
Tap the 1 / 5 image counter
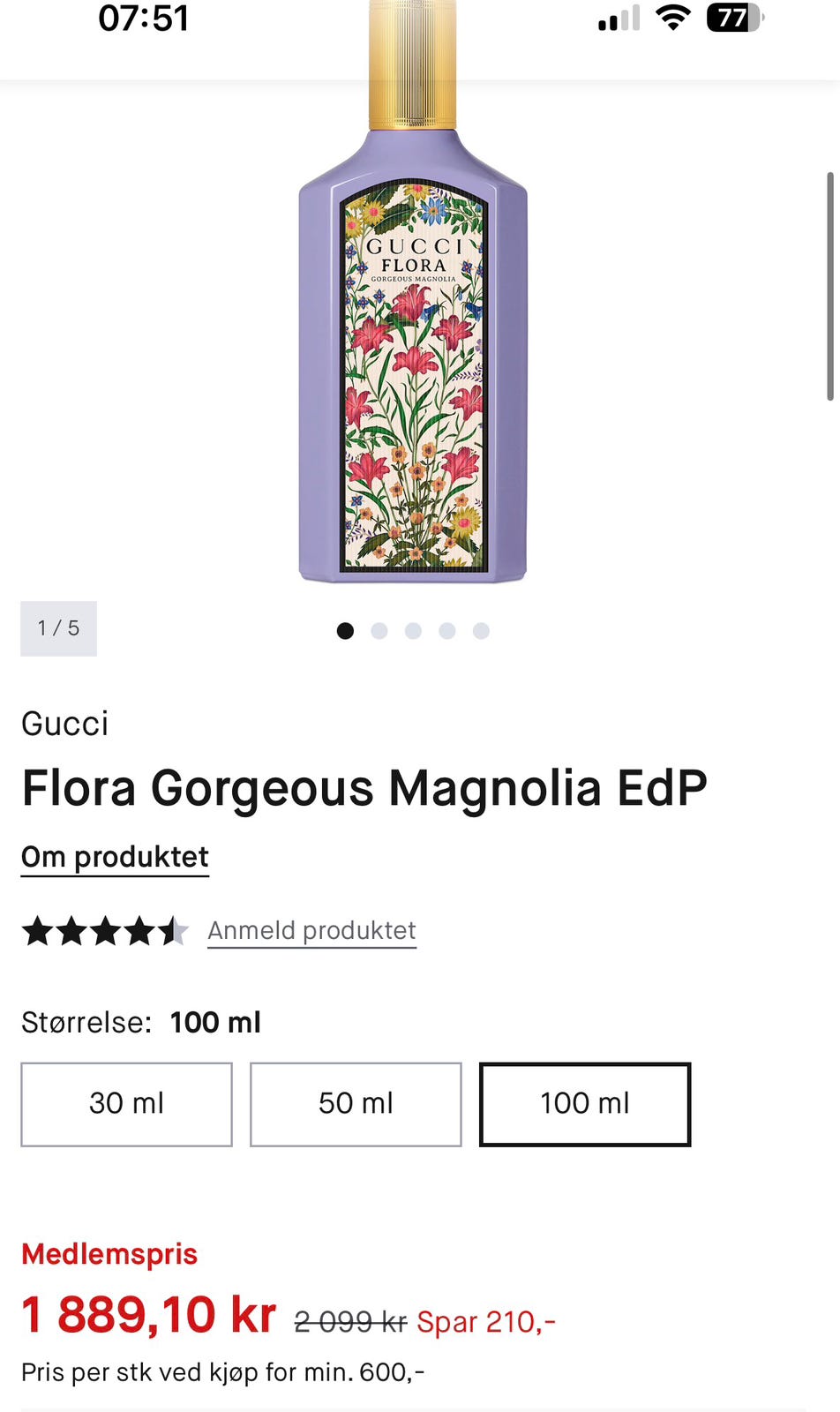coord(58,628)
